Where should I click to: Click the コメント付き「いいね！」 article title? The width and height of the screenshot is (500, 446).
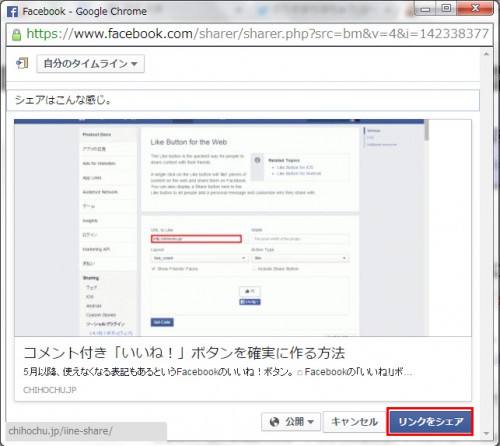point(184,353)
